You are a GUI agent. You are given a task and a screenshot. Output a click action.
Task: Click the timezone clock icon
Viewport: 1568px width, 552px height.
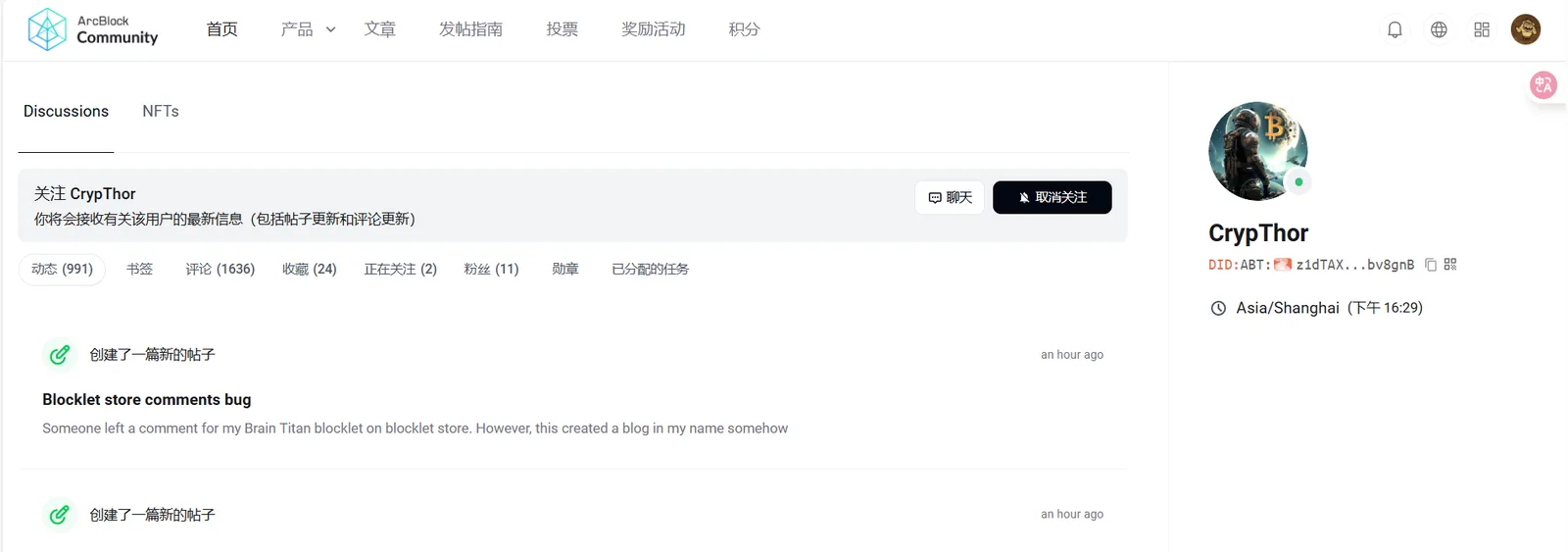coord(1218,308)
